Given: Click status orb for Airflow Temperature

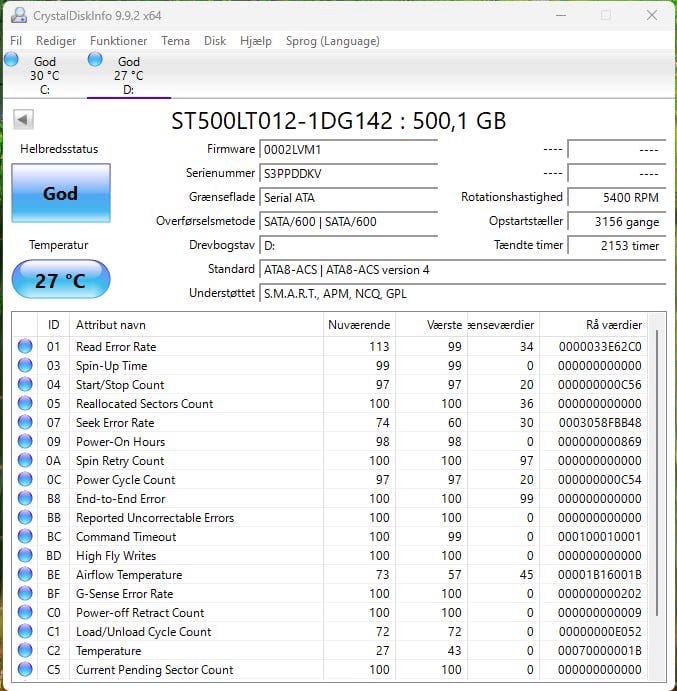Looking at the screenshot, I should [x=25, y=574].
